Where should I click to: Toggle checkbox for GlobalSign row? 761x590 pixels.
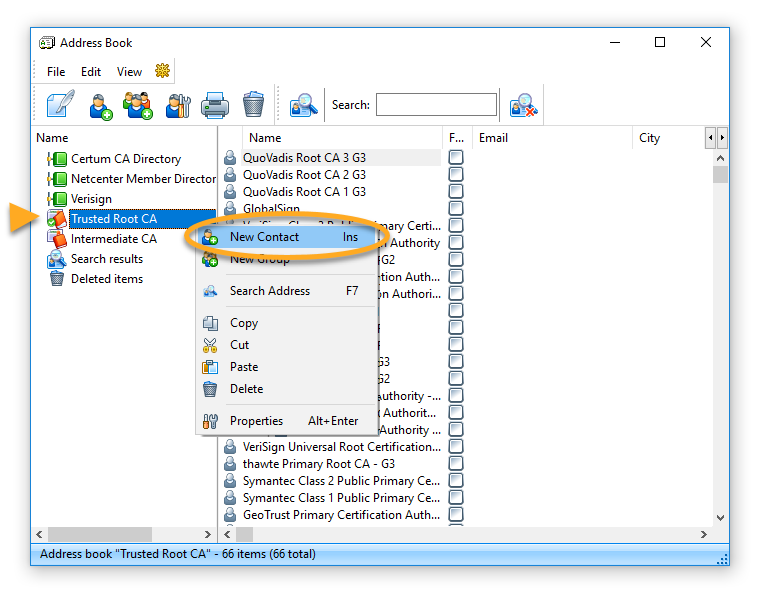456,208
